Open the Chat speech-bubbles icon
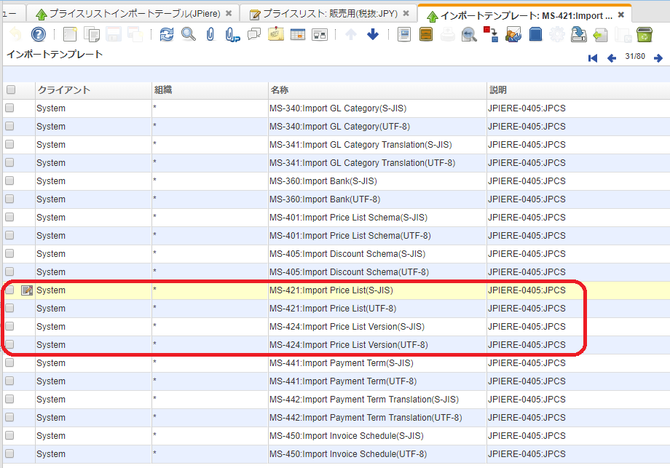The width and height of the screenshot is (670, 468). tap(254, 34)
